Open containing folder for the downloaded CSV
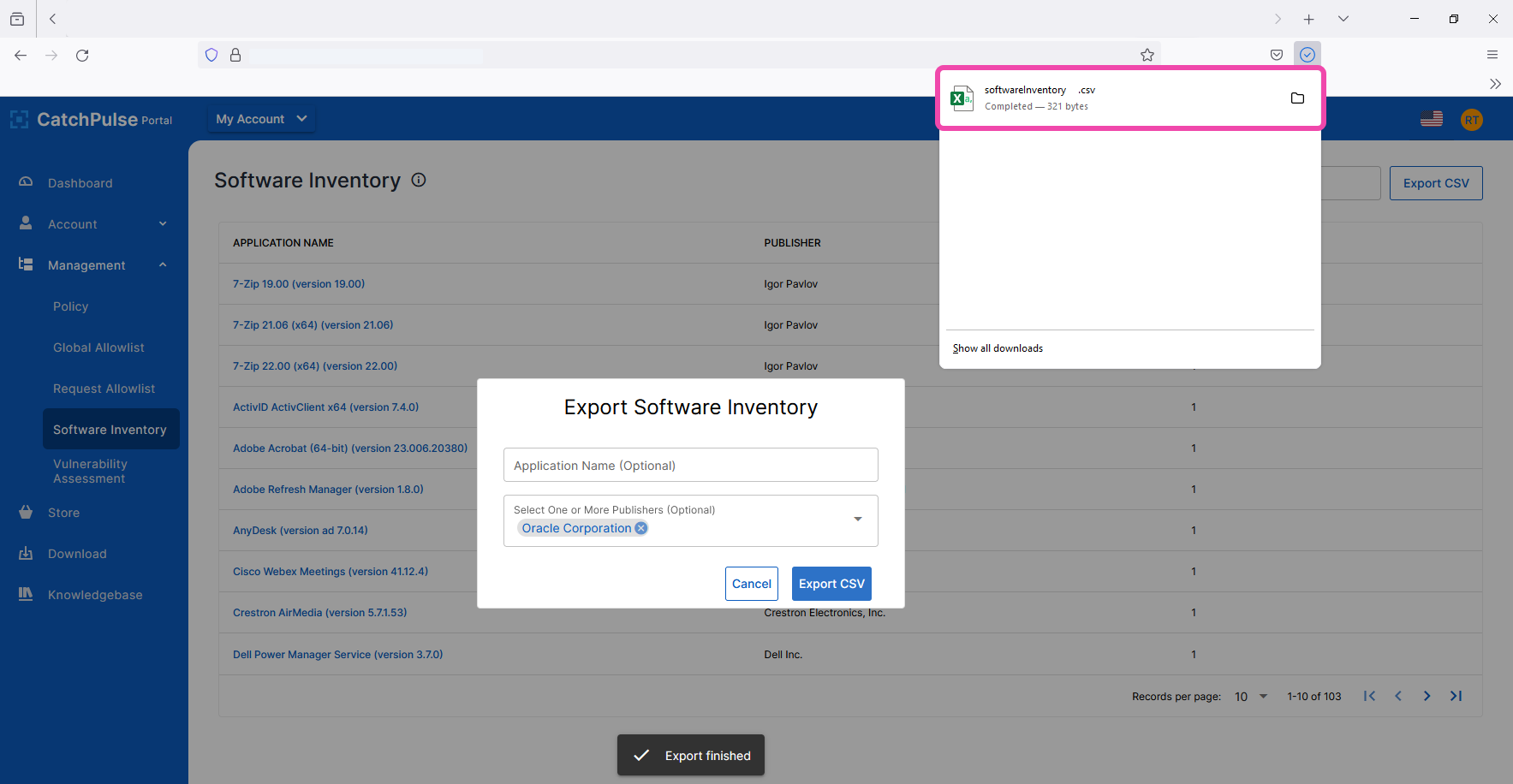1513x784 pixels. click(x=1297, y=98)
